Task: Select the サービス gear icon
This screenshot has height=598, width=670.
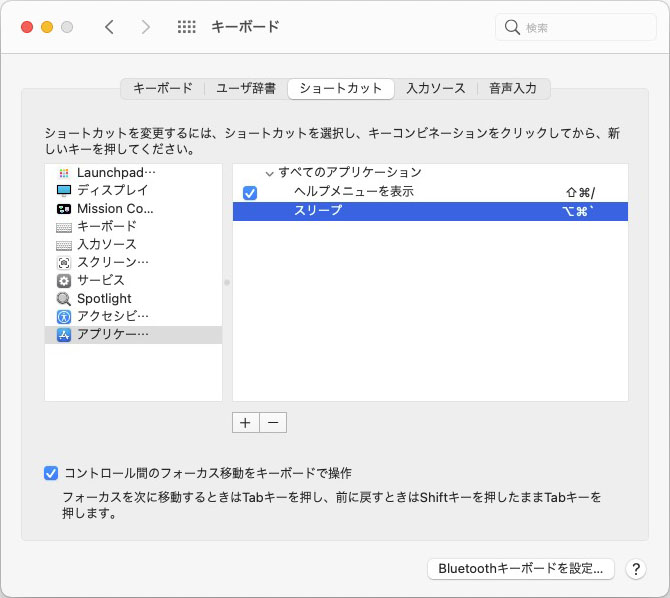Action: click(x=64, y=280)
